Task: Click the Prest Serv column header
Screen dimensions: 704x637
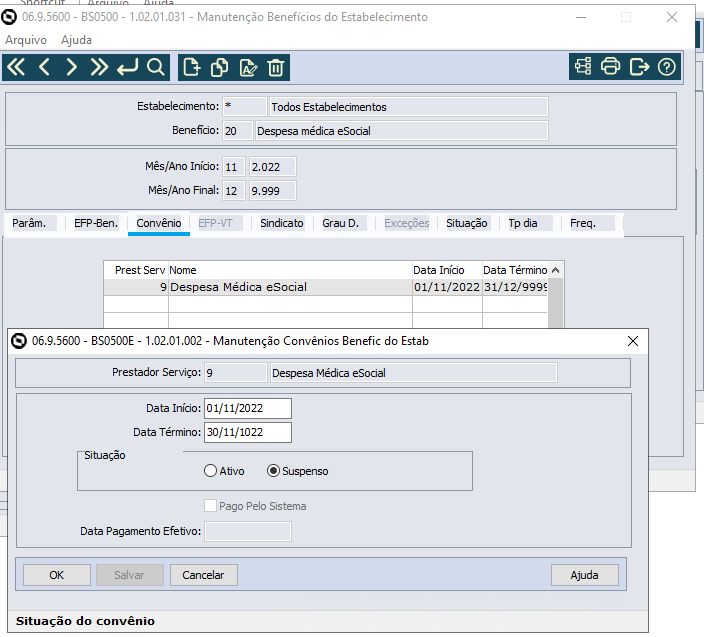Action: tap(136, 270)
